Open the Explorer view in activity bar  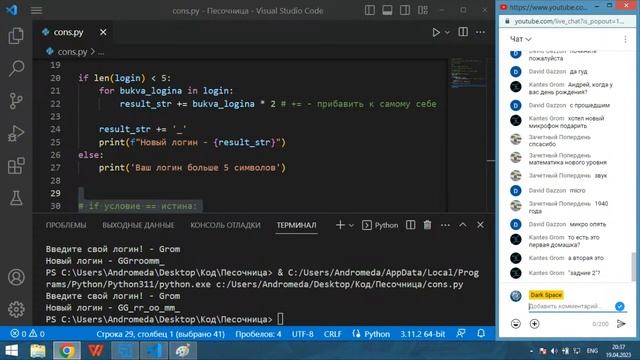16,36
